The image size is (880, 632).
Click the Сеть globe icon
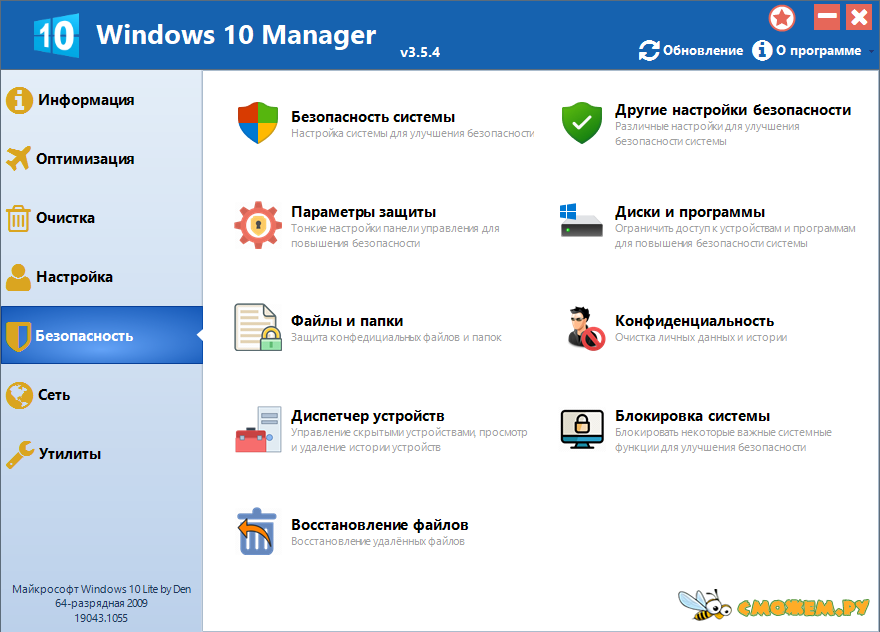coord(19,395)
